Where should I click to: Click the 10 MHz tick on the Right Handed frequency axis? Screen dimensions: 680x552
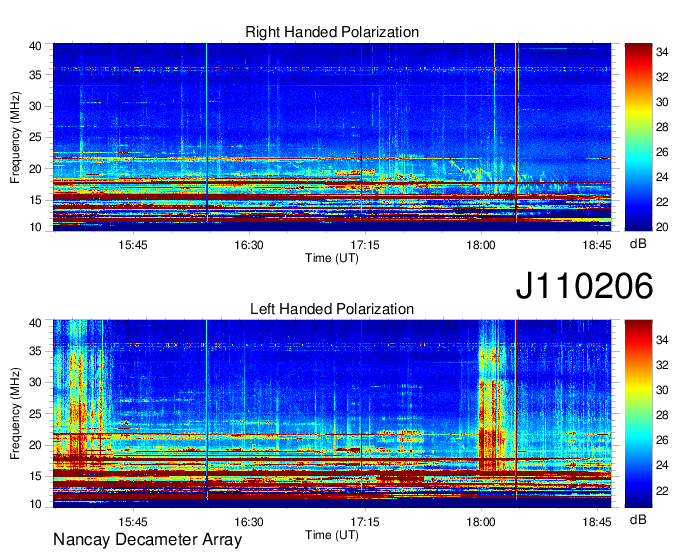35,227
